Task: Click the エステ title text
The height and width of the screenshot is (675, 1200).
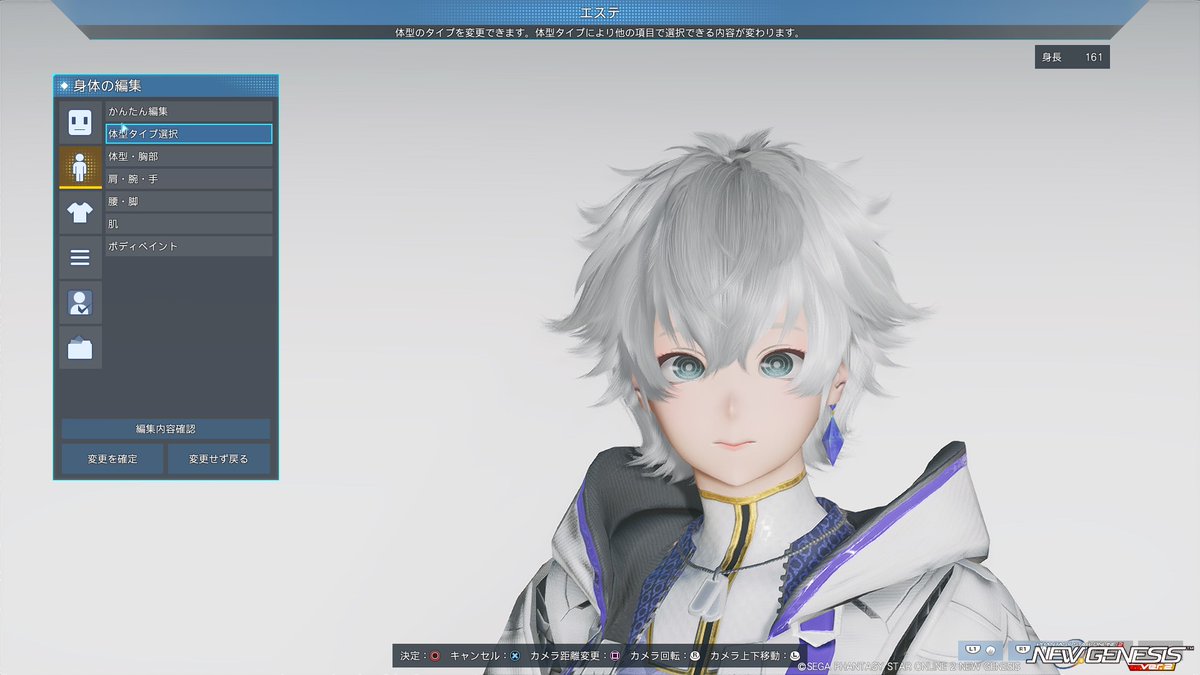Action: [x=600, y=12]
